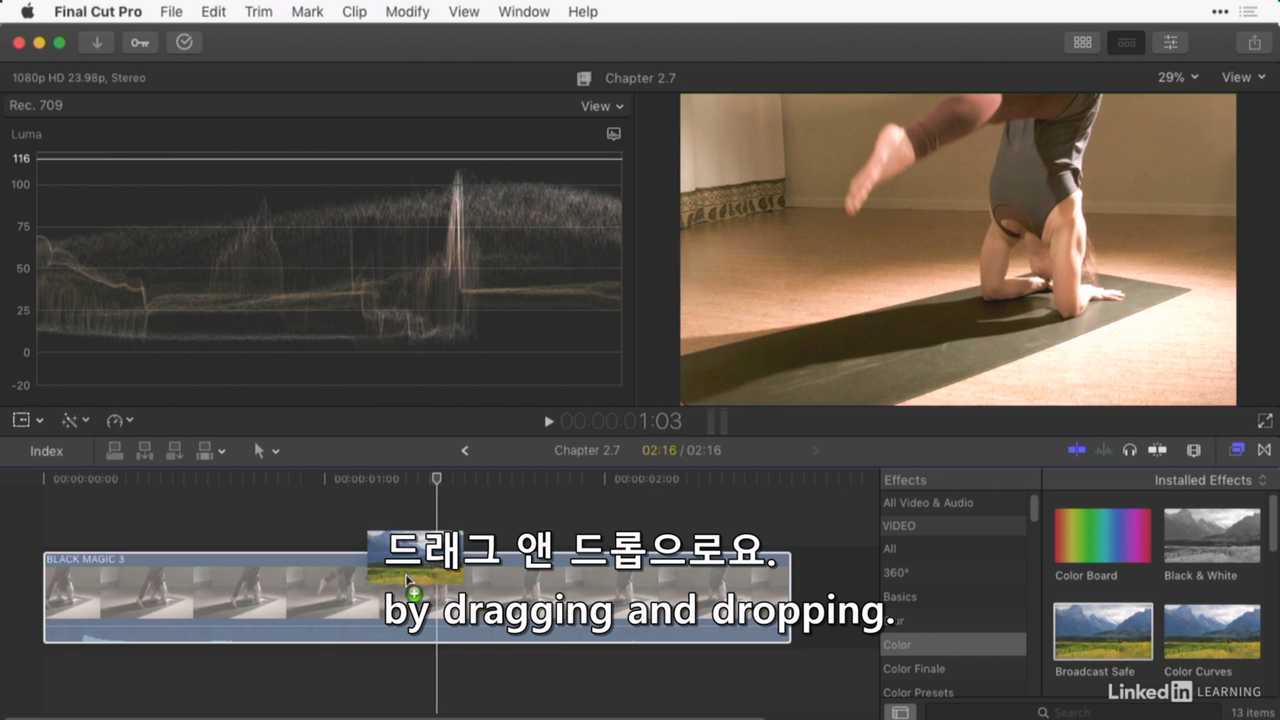Click the project icon beside Chapter 2.7
Viewport: 1280px width, 720px height.
click(x=585, y=78)
